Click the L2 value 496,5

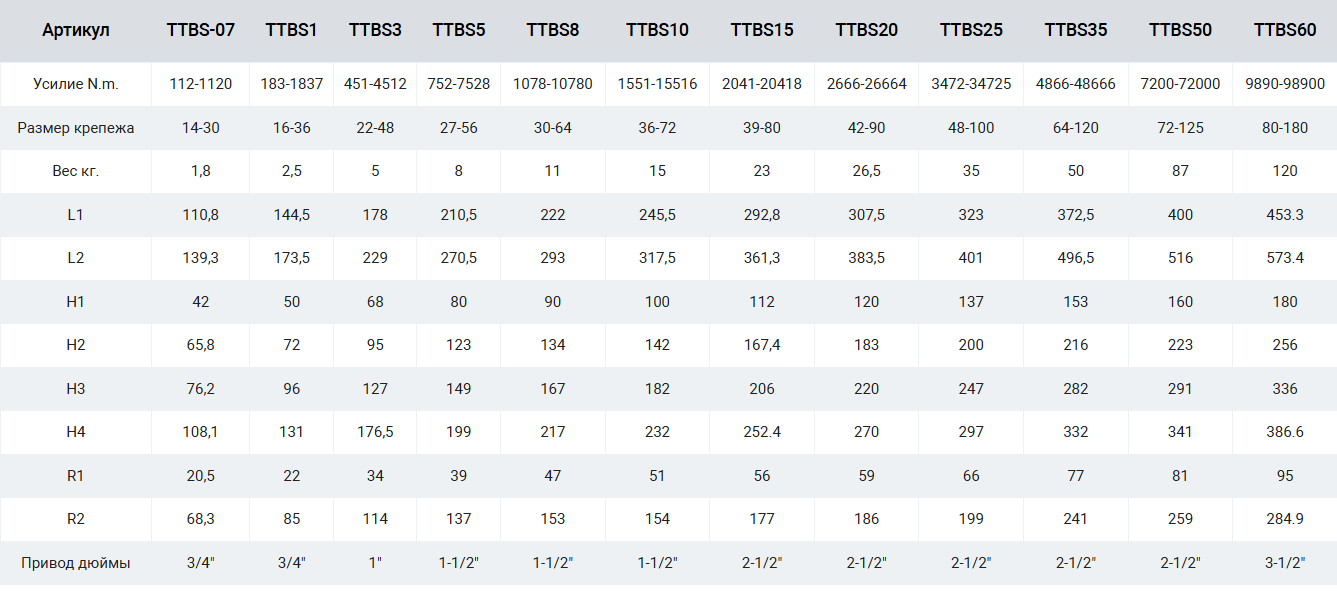1075,258
